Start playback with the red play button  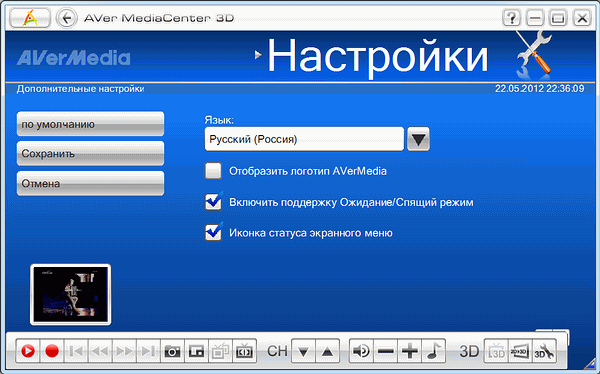(x=28, y=351)
